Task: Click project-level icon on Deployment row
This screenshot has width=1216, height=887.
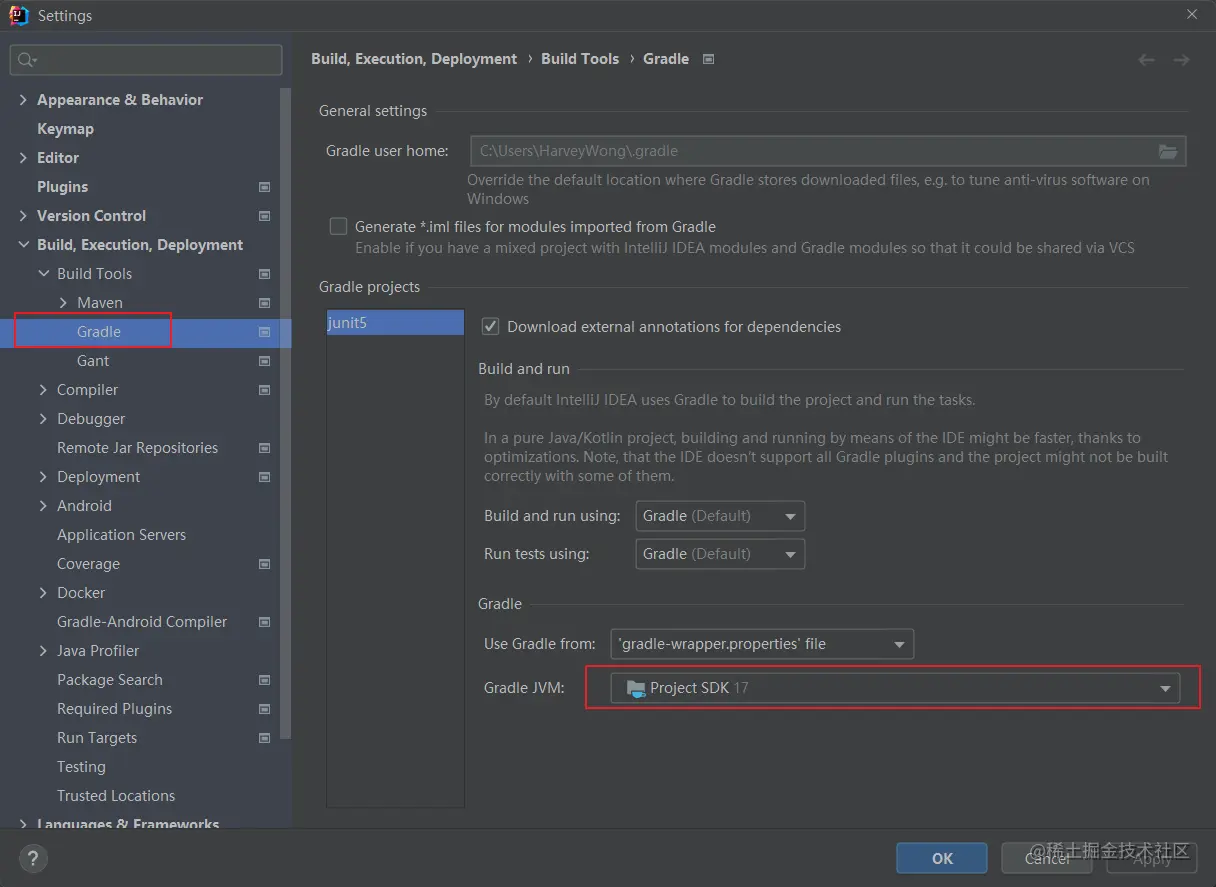Action: (x=265, y=477)
